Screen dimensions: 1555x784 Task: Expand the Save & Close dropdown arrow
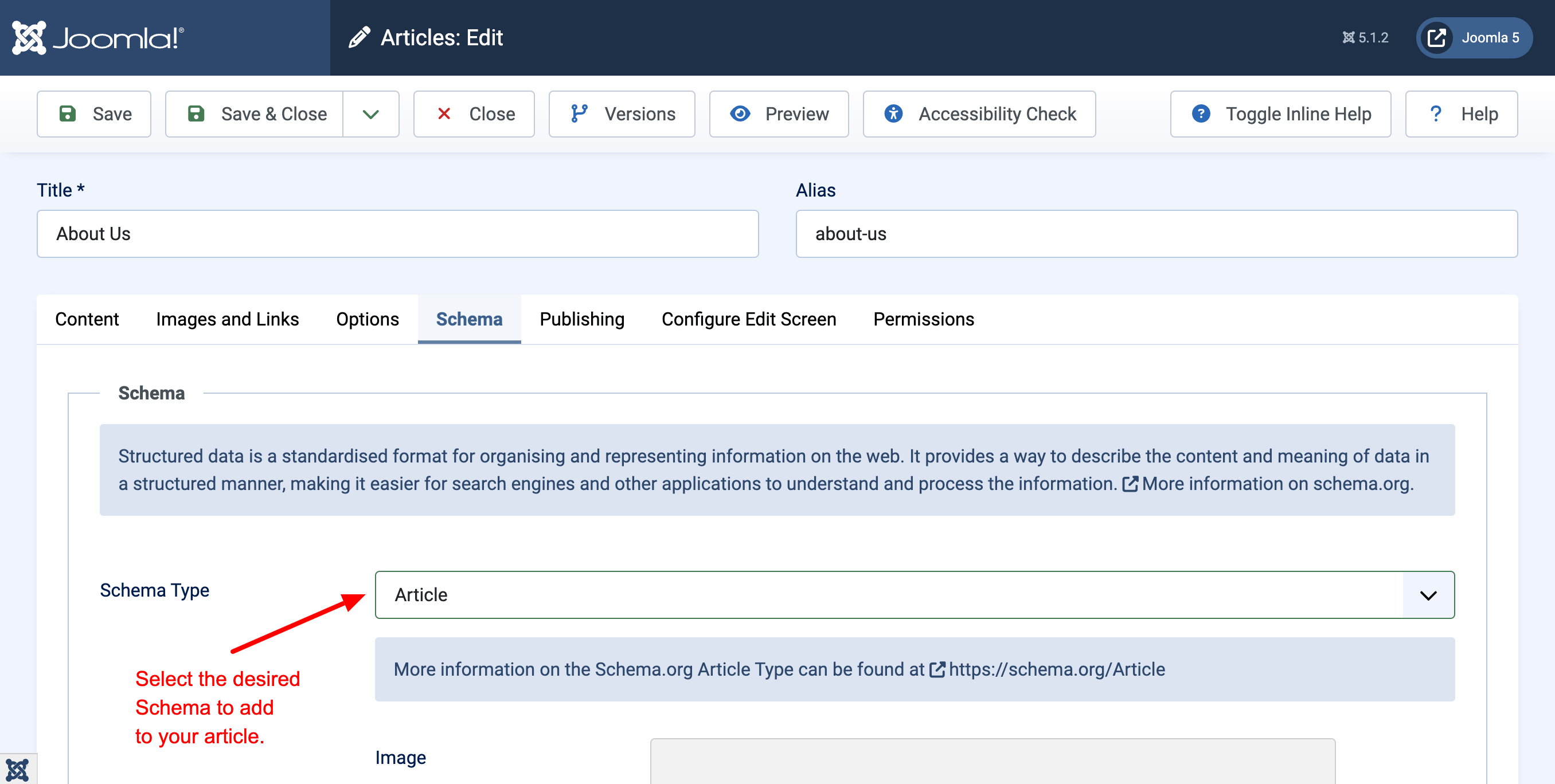click(x=370, y=113)
